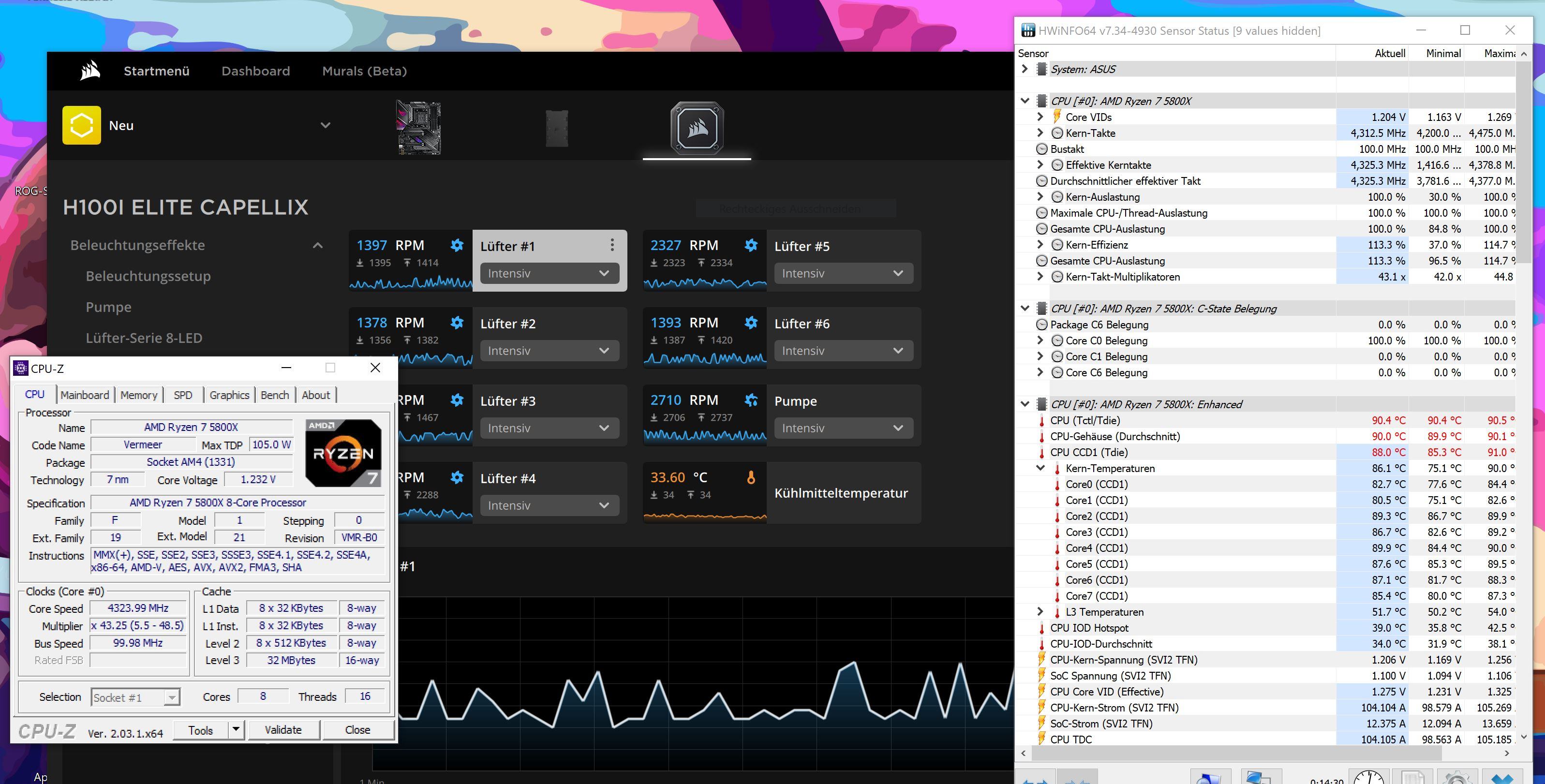Open Lüfter-Serie 8-LED in sidebar
Viewport: 1545px width, 784px height.
[144, 338]
